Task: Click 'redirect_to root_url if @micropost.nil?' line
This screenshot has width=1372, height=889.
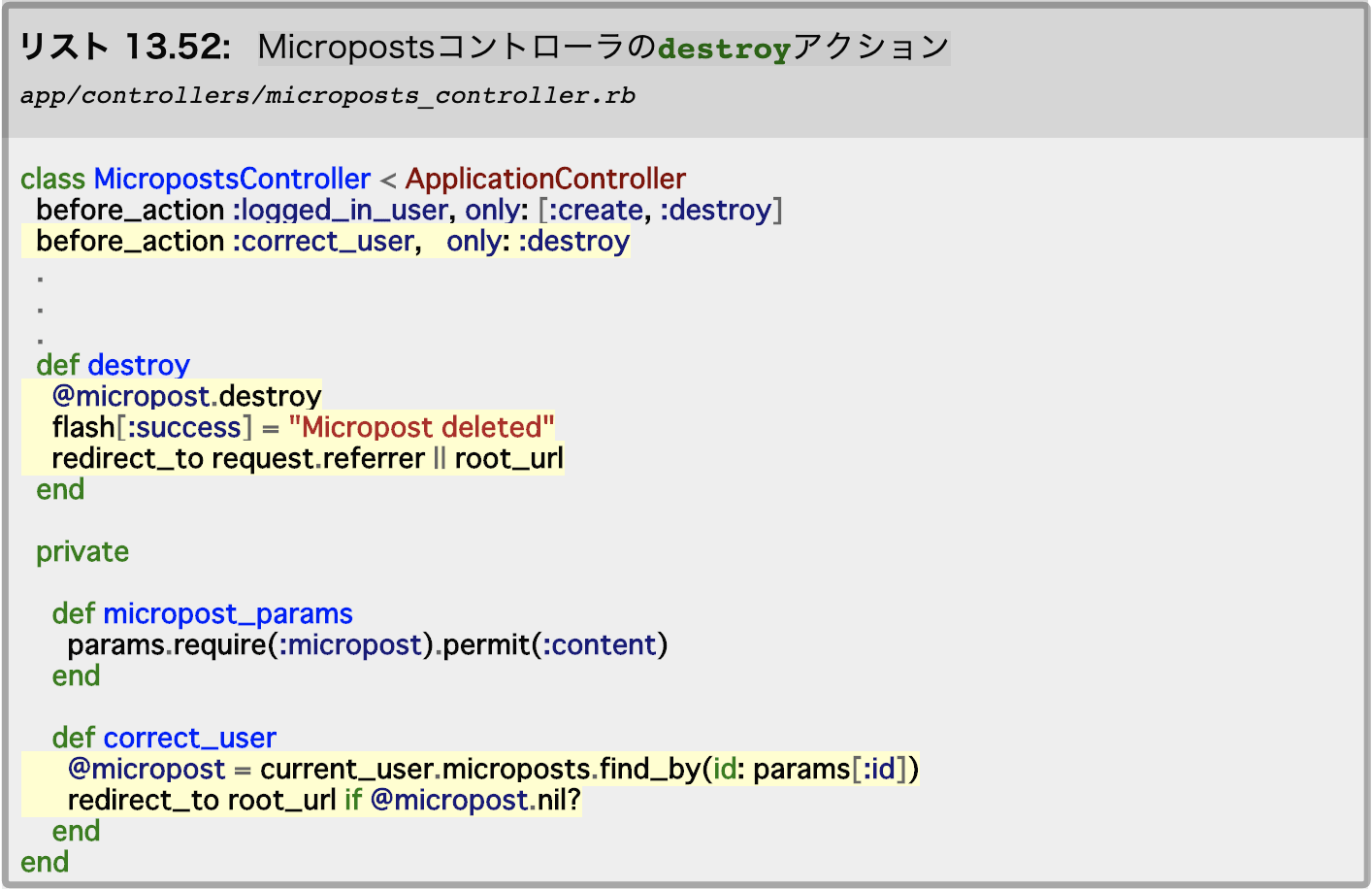Action: [x=324, y=800]
